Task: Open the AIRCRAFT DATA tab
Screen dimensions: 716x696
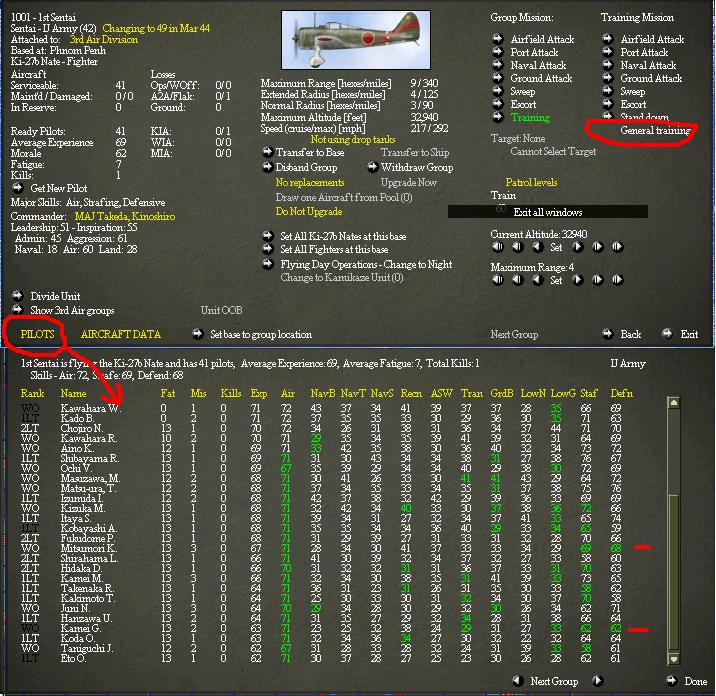Action: click(x=121, y=334)
